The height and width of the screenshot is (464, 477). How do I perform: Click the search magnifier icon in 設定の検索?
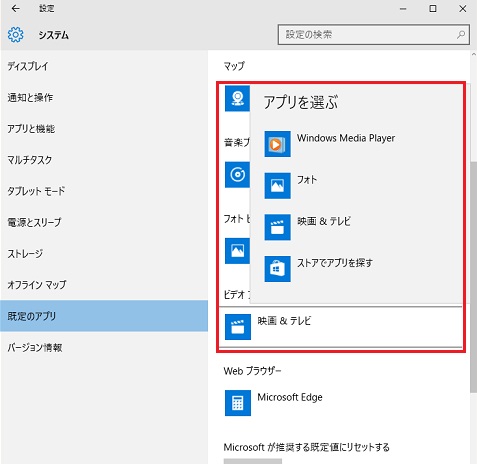pyautogui.click(x=461, y=34)
